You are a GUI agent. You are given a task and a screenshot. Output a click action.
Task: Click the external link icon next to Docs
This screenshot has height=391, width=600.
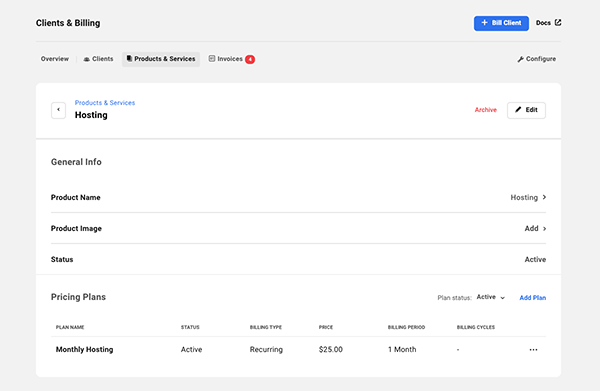(558, 23)
